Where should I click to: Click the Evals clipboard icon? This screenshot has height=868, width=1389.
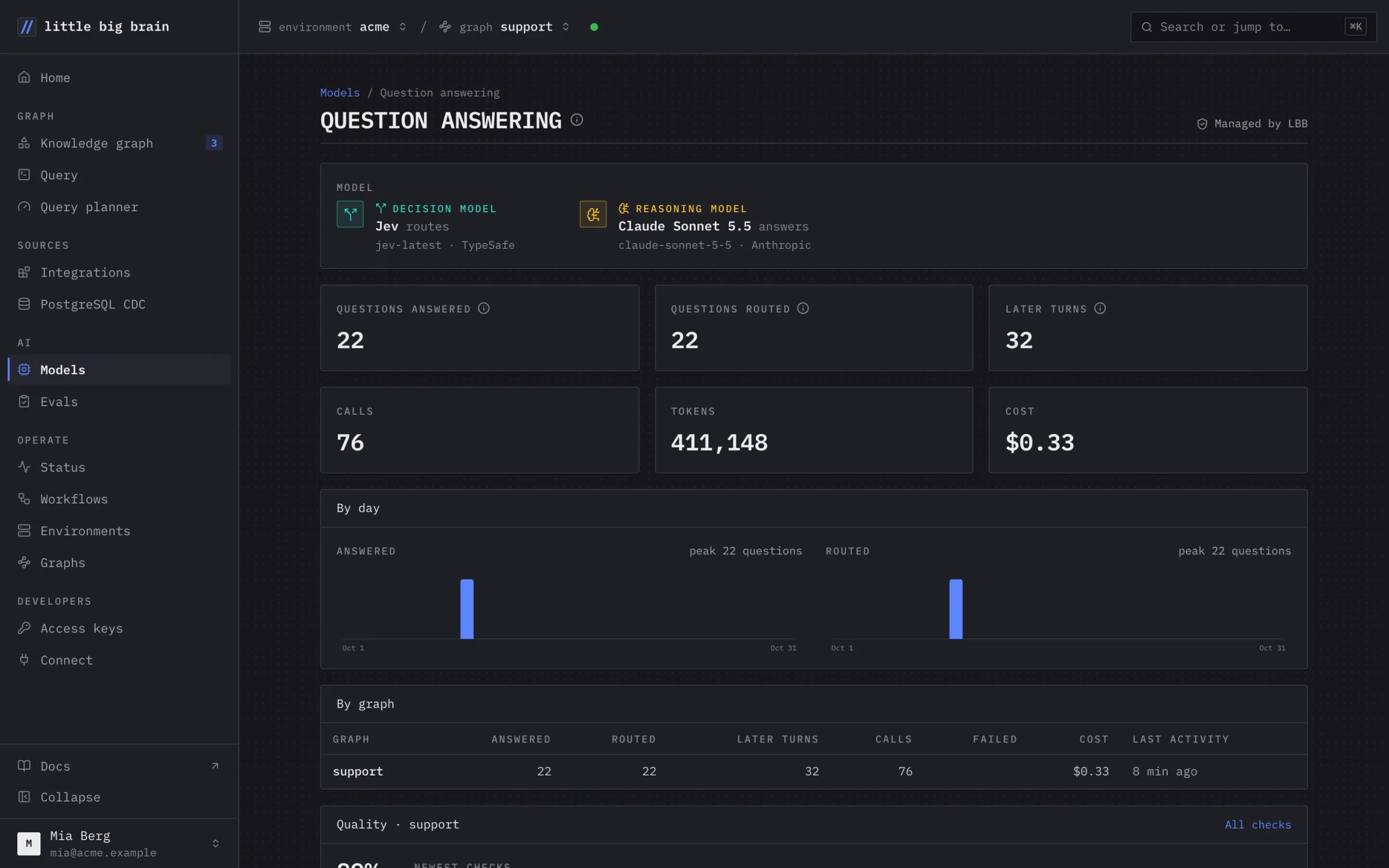tap(24, 401)
